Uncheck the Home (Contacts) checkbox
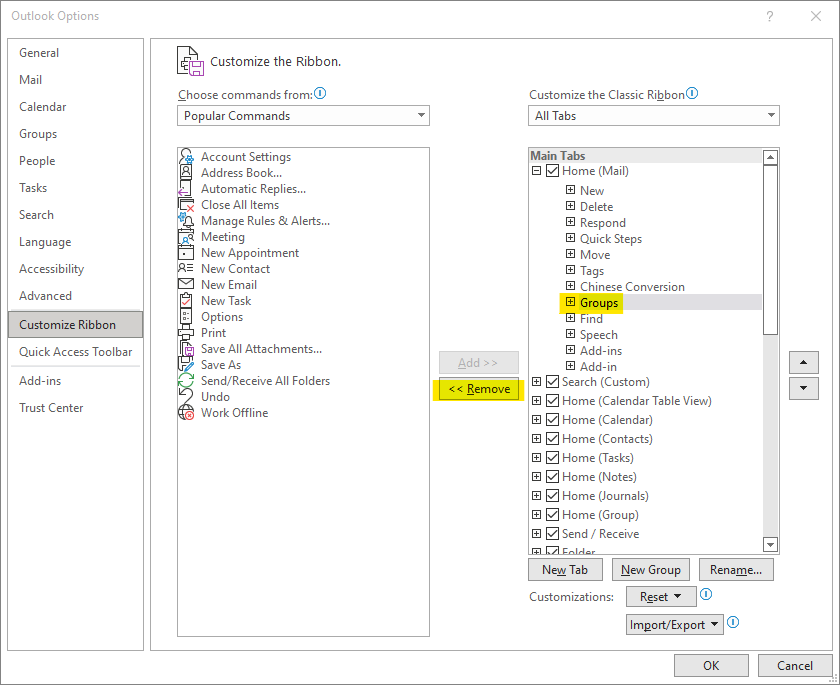The width and height of the screenshot is (840, 685). [552, 439]
